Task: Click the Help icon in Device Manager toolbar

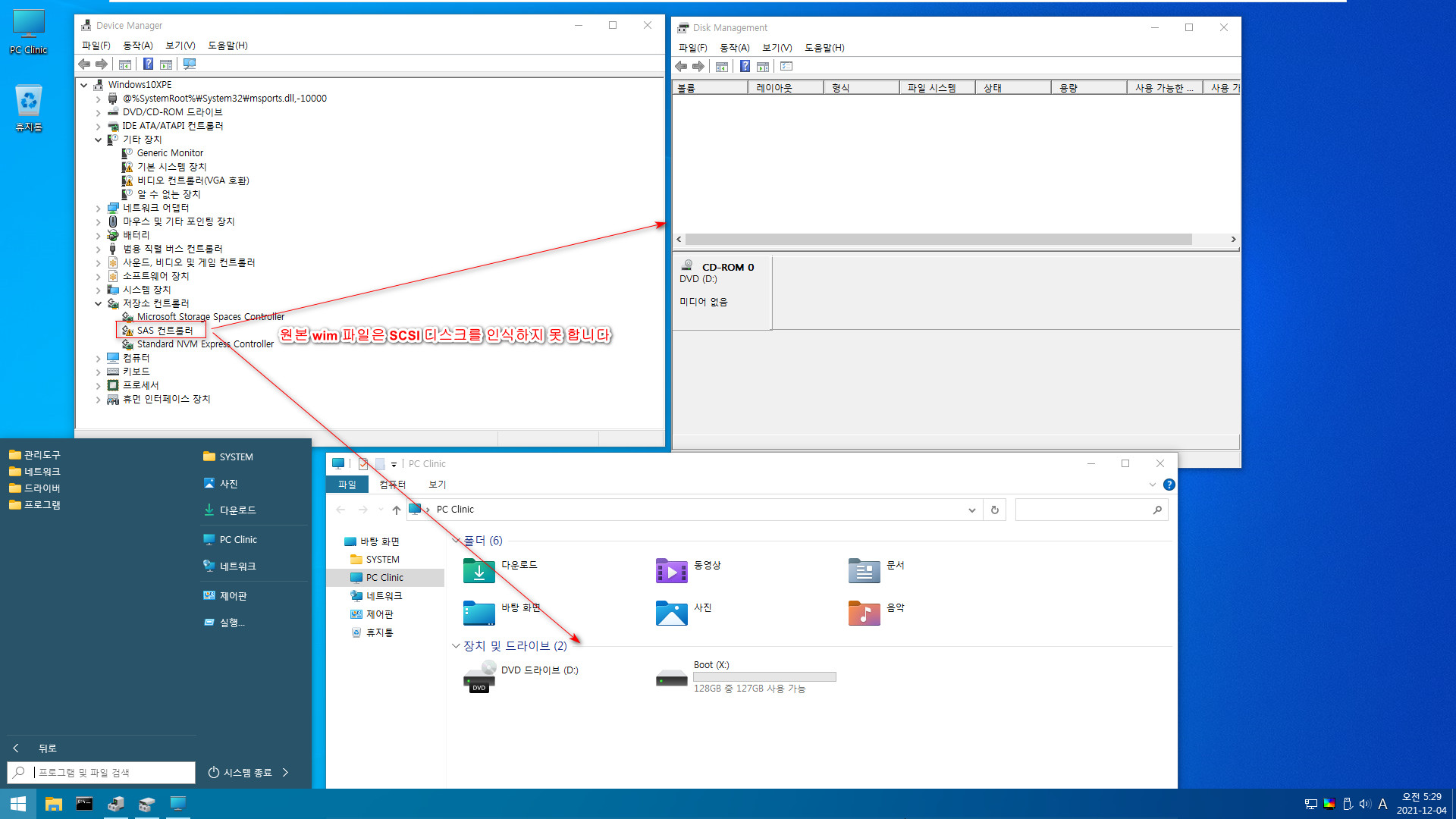Action: pyautogui.click(x=149, y=64)
